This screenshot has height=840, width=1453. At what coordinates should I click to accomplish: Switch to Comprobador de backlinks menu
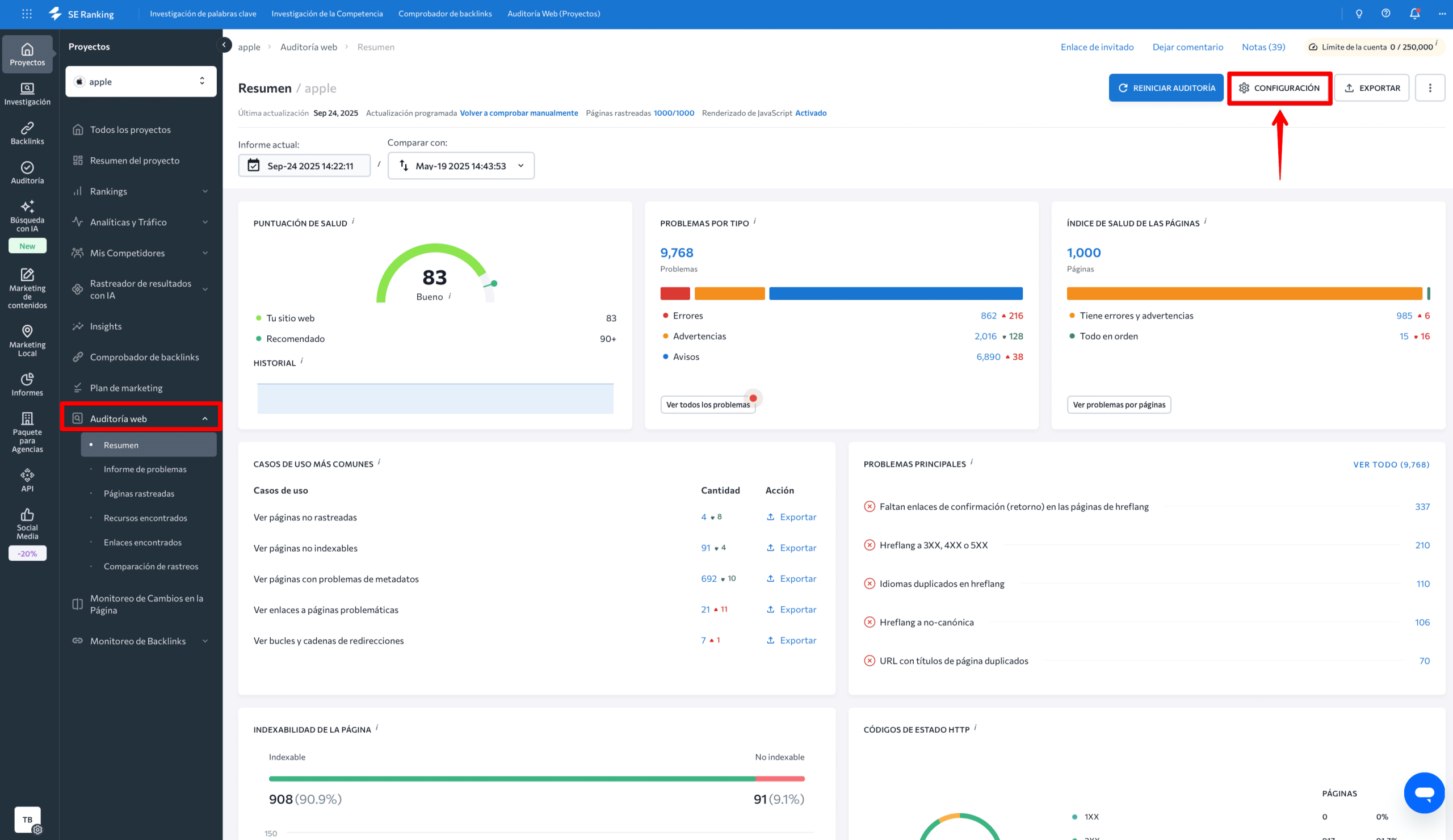[444, 13]
